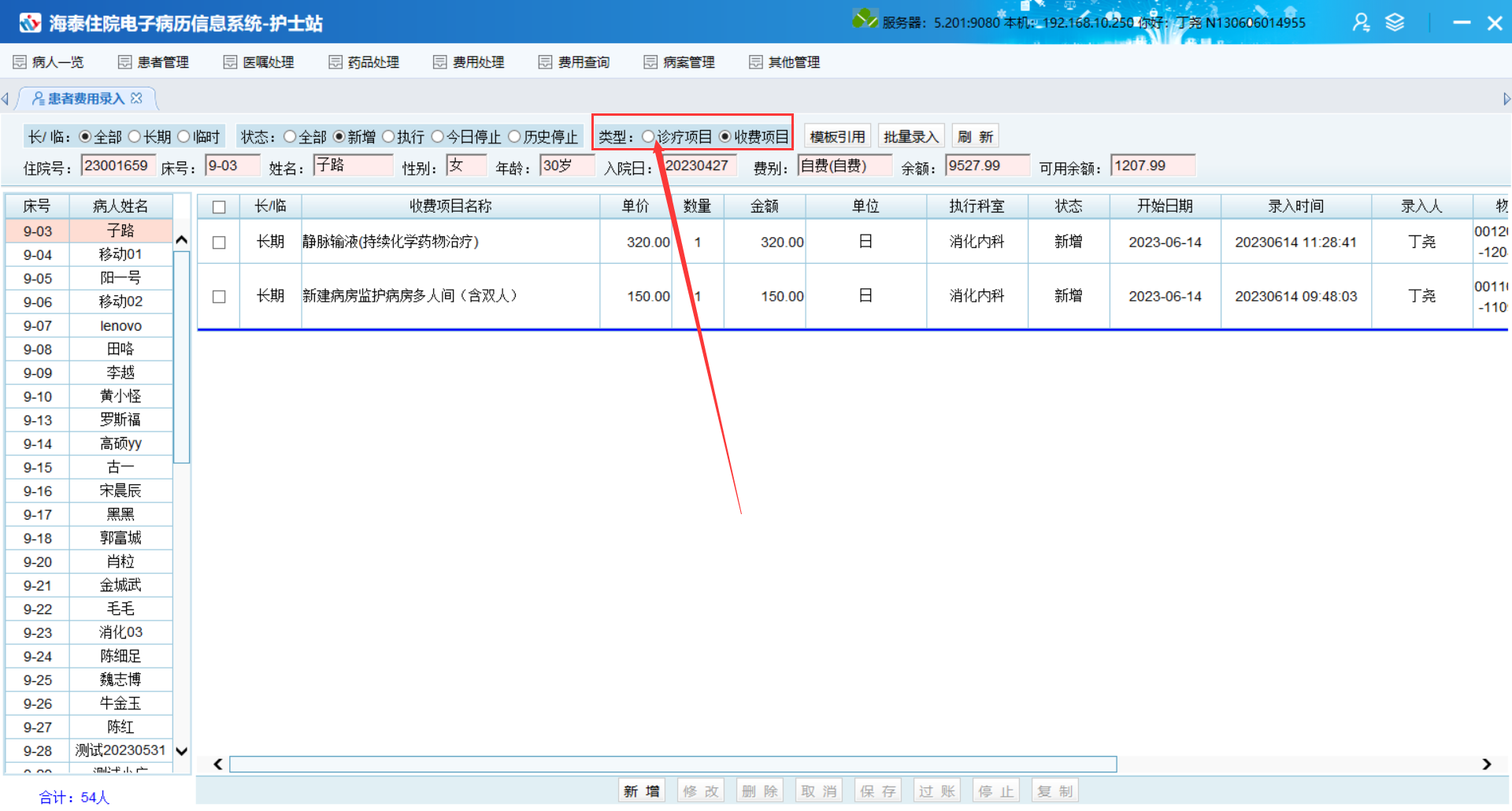Viewport: 1512px width, 811px height.
Task: Open the 药品处理 menu
Action: tap(365, 62)
